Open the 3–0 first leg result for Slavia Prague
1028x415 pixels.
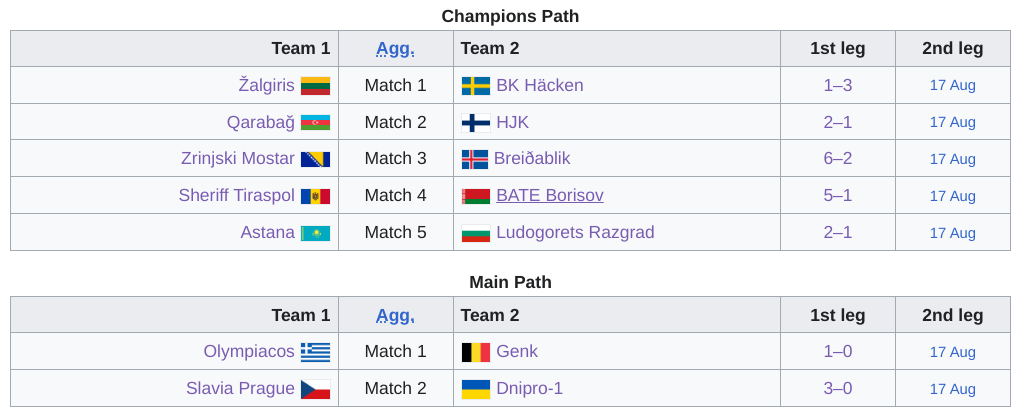(x=838, y=389)
